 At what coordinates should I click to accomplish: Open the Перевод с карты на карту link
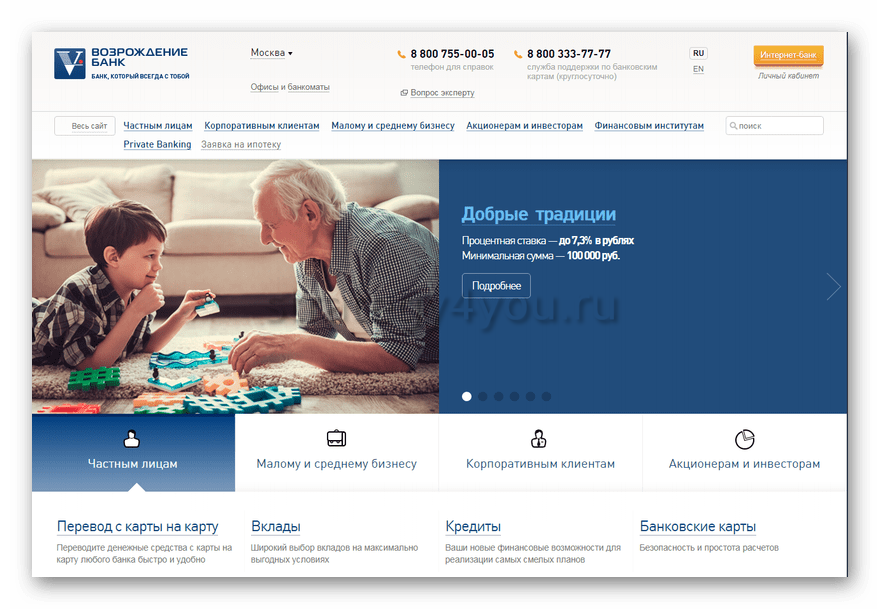137,527
